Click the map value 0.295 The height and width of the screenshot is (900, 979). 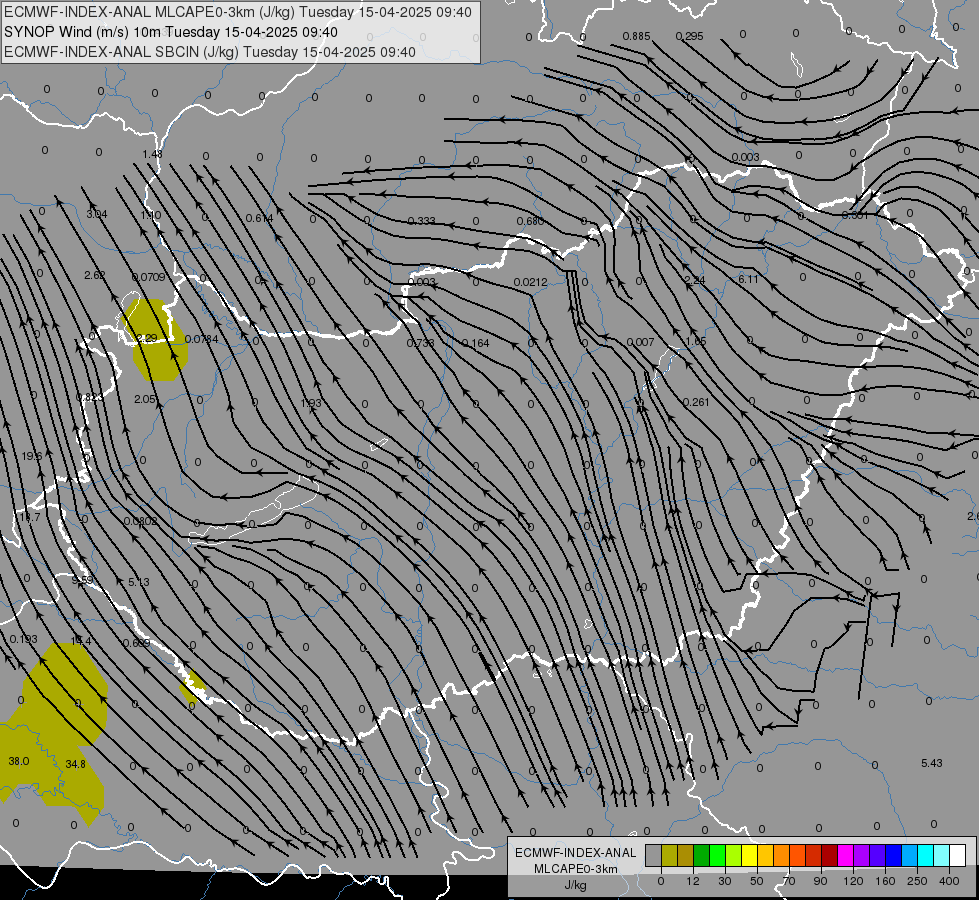pos(689,36)
